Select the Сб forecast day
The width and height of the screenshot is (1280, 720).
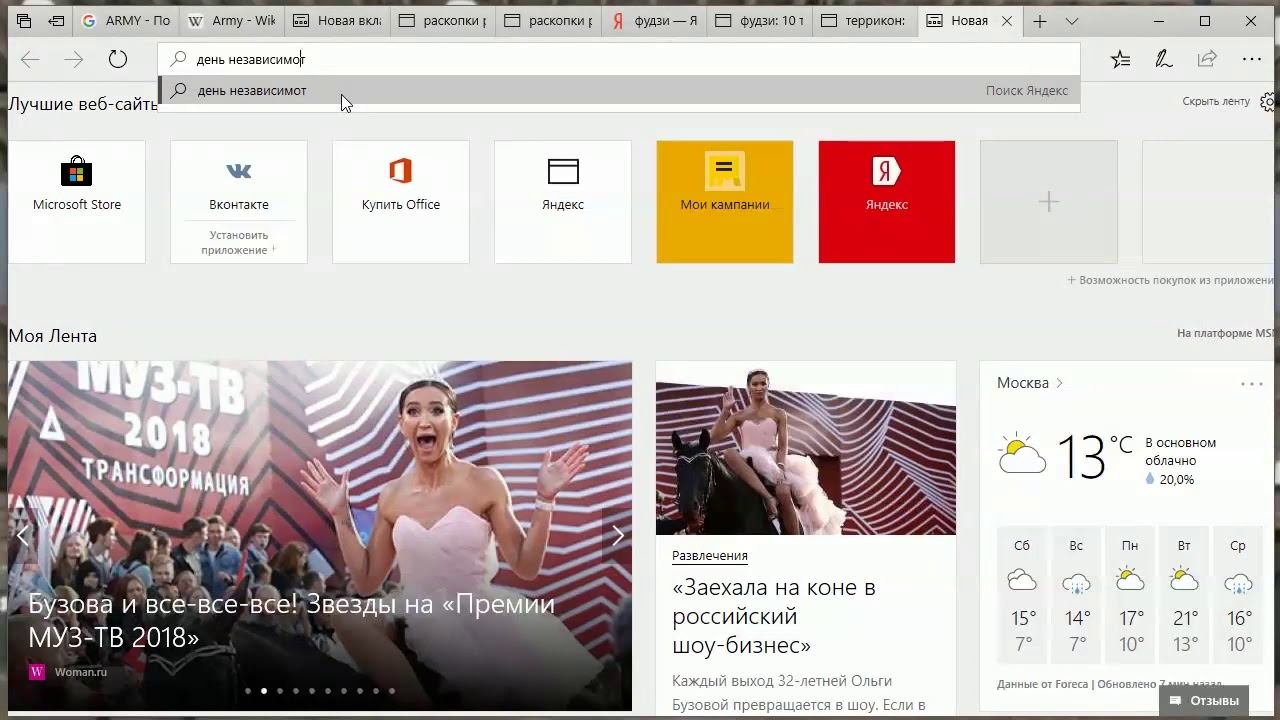1022,594
